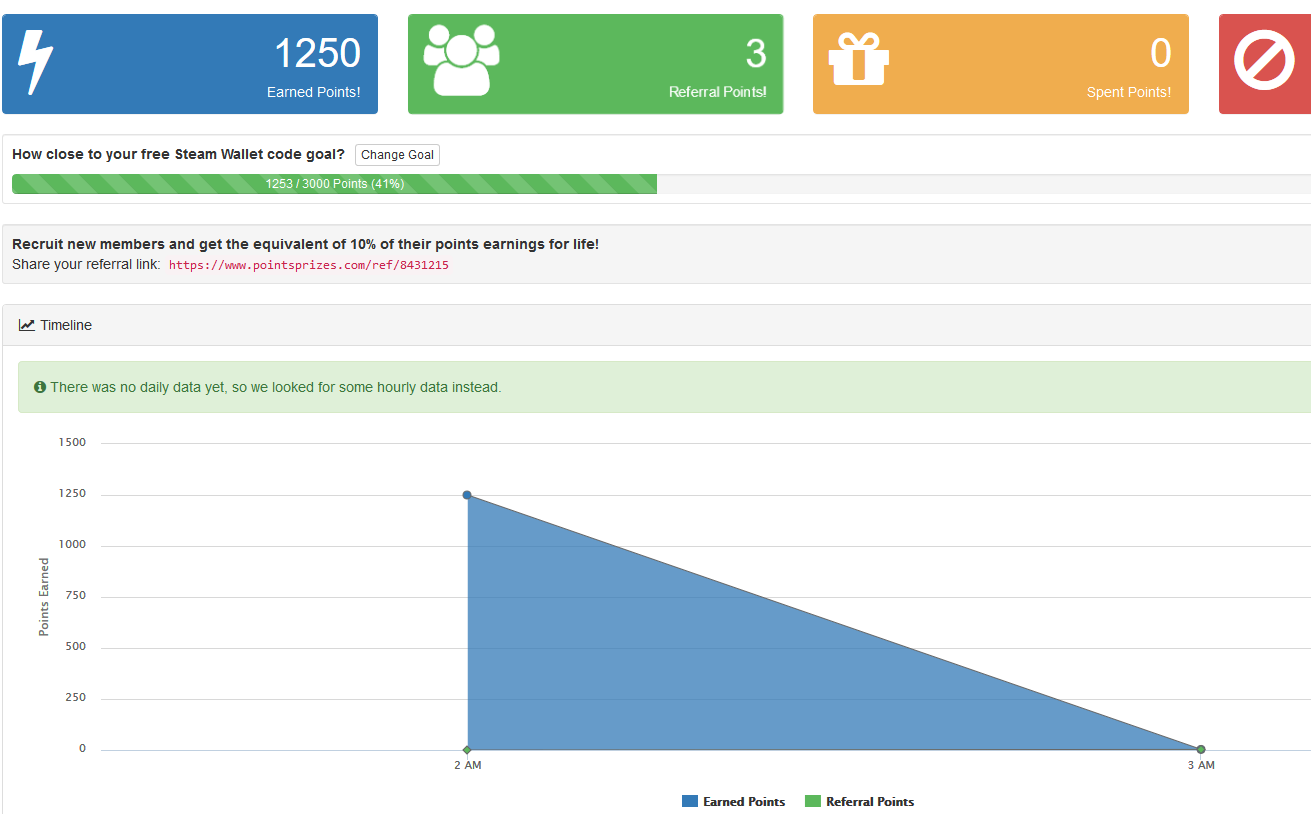The height and width of the screenshot is (814, 1311).
Task: Click the info icon in the green notice
Action: pyautogui.click(x=40, y=387)
